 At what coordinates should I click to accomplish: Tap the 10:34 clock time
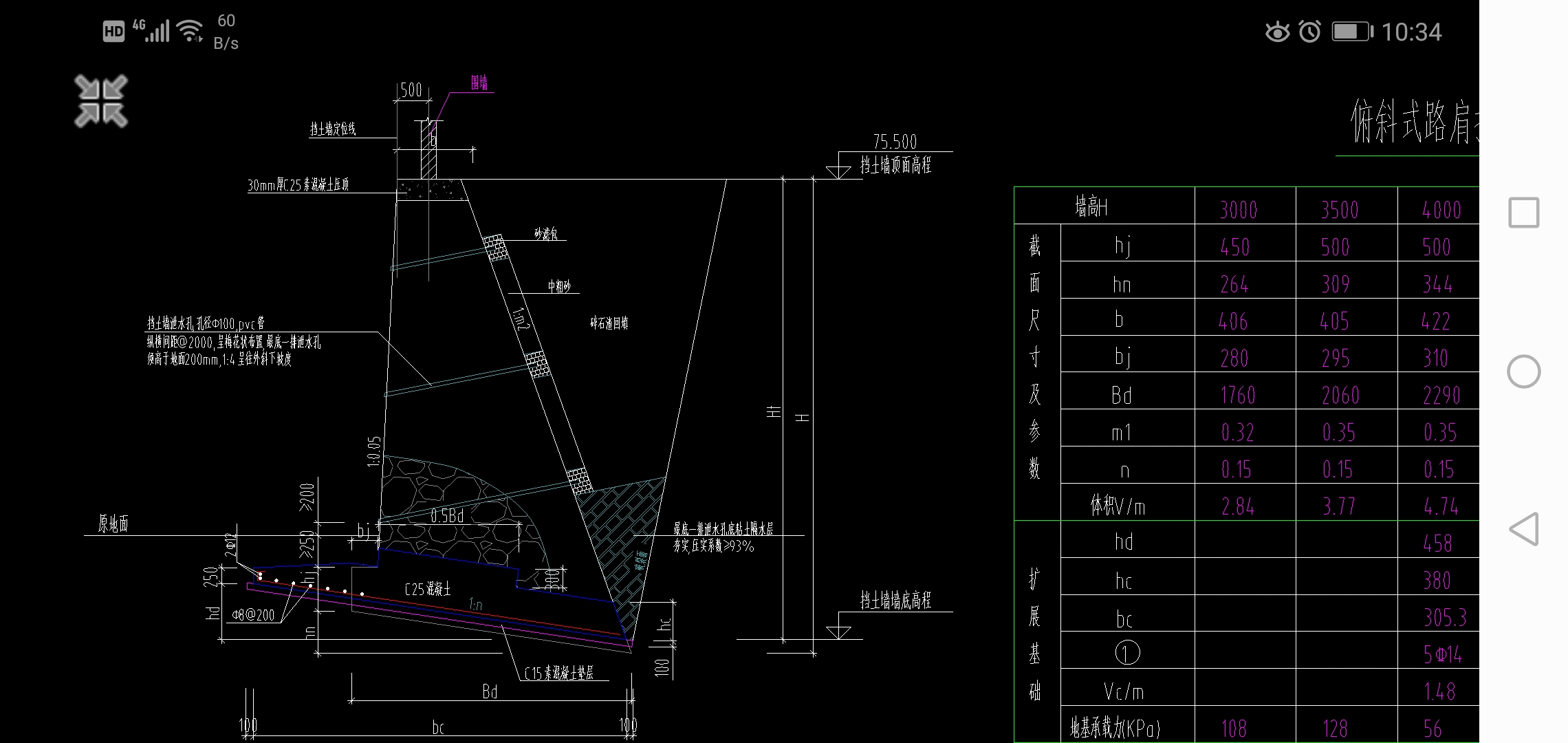[1411, 32]
